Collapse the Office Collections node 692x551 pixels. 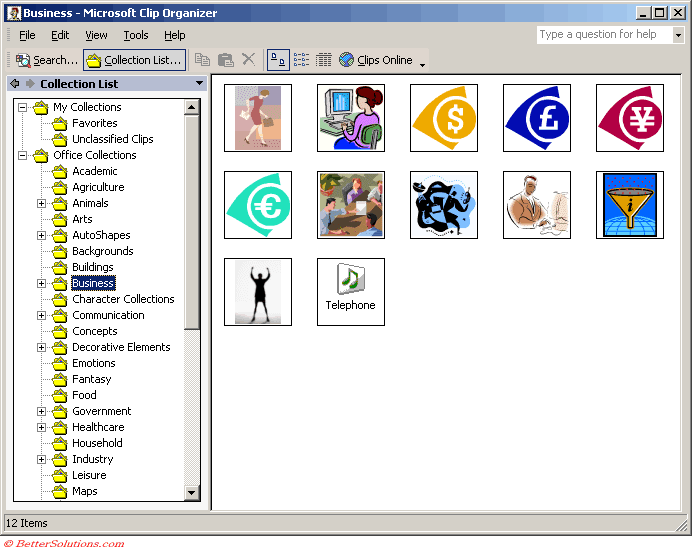tap(22, 155)
